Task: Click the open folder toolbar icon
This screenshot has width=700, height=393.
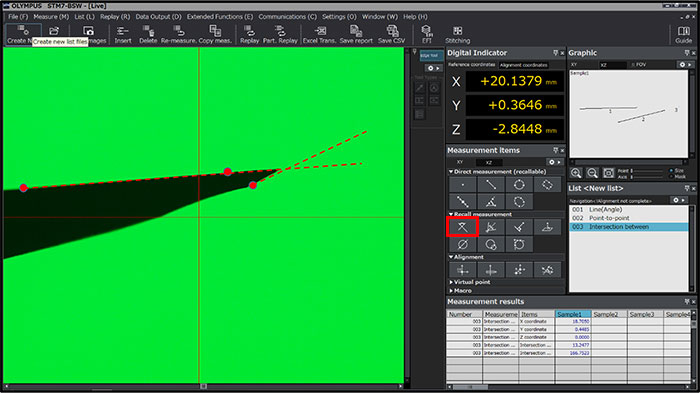Action: 54,31
